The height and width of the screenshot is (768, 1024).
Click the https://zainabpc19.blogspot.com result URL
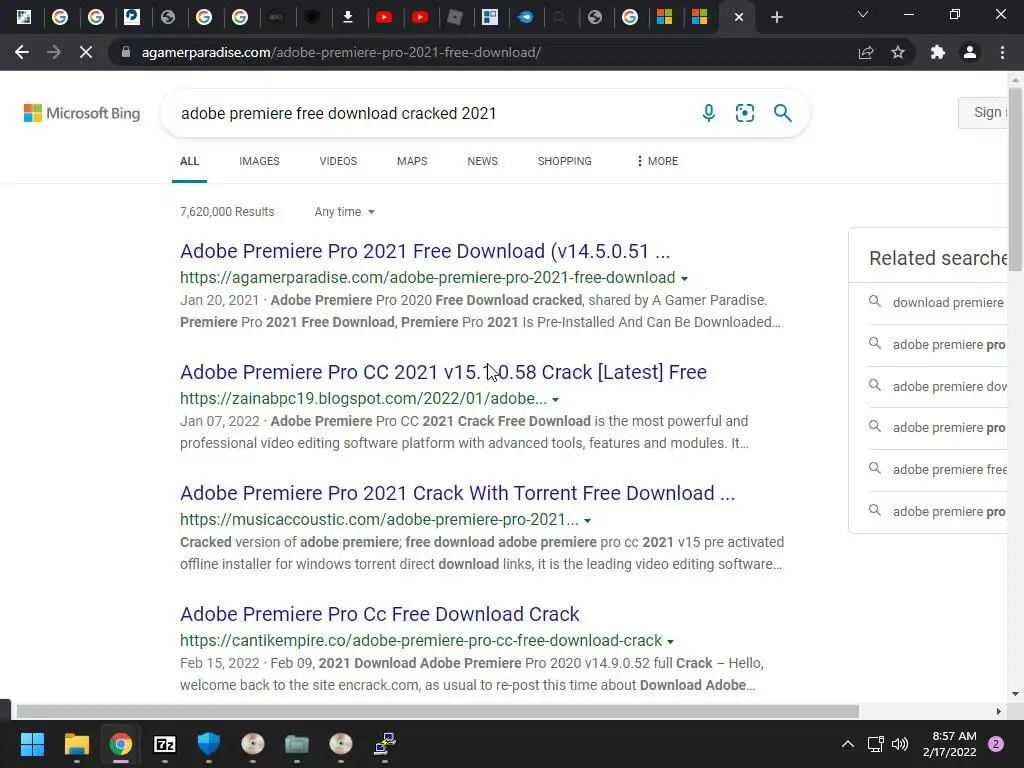pyautogui.click(x=363, y=398)
